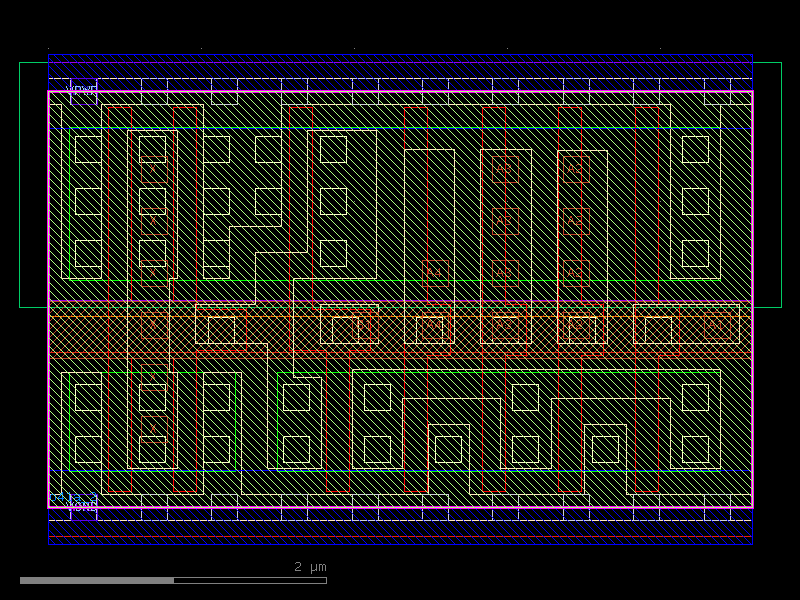Image resolution: width=800 pixels, height=600 pixels.
Task: Click the blue horizontal metal1 strap
Action: (x=400, y=128)
